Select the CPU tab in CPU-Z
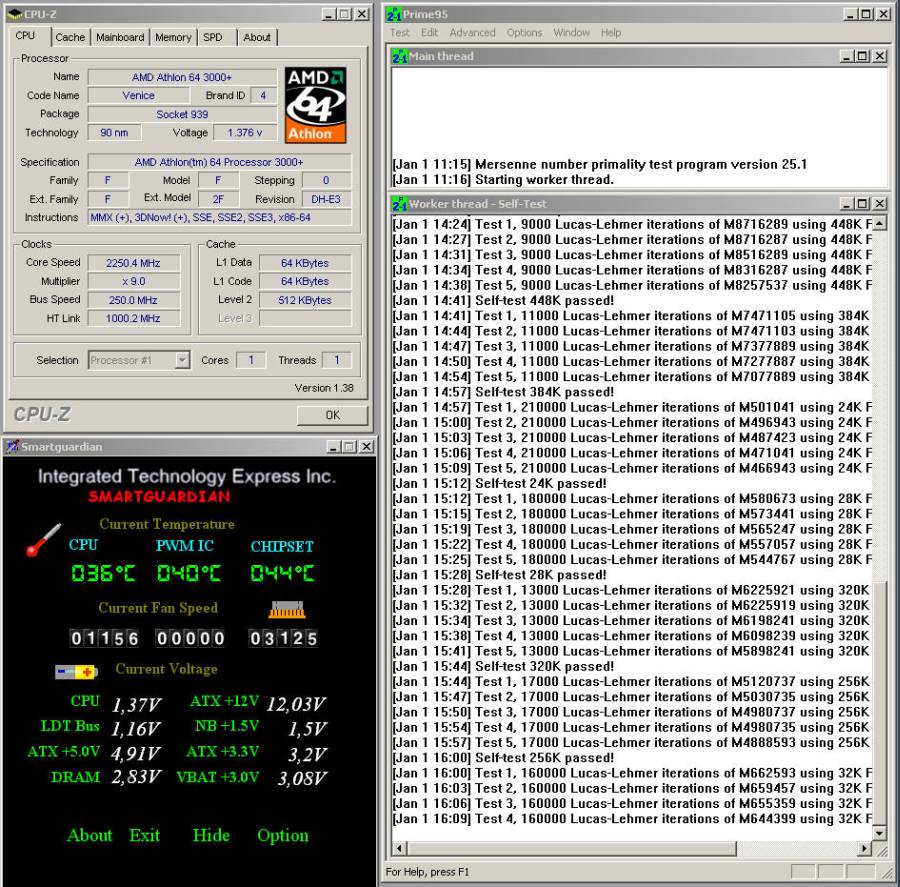Screen dimensions: 900x887 click(x=25, y=36)
